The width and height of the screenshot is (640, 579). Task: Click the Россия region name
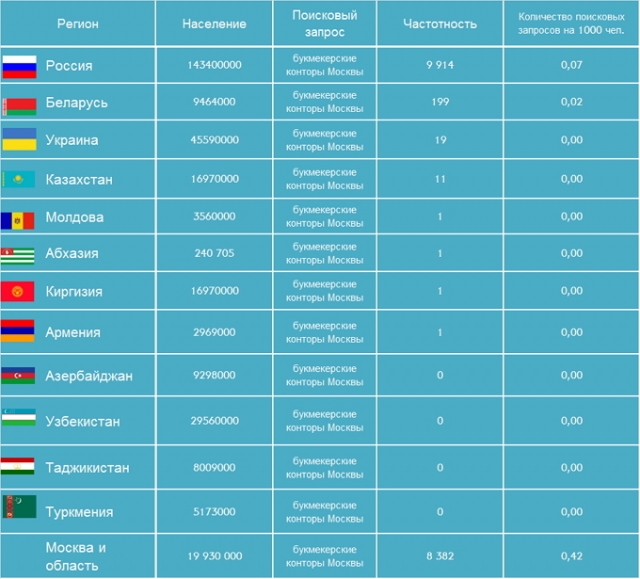(x=69, y=65)
